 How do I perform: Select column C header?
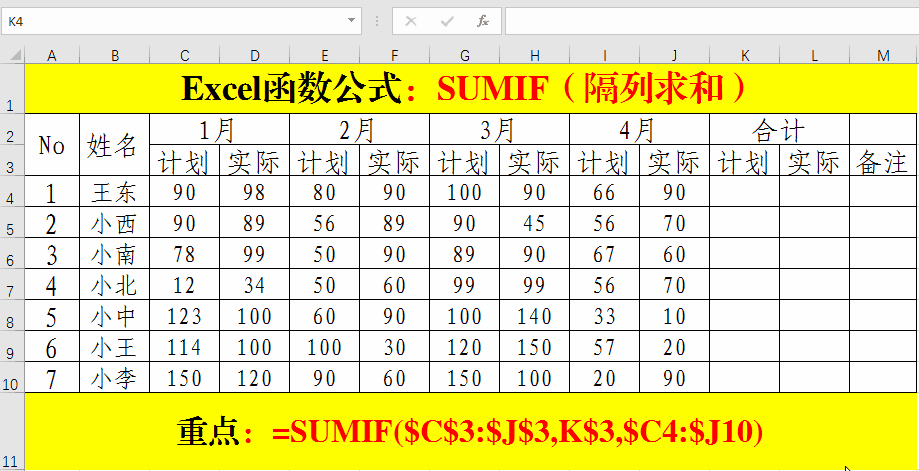coord(185,56)
